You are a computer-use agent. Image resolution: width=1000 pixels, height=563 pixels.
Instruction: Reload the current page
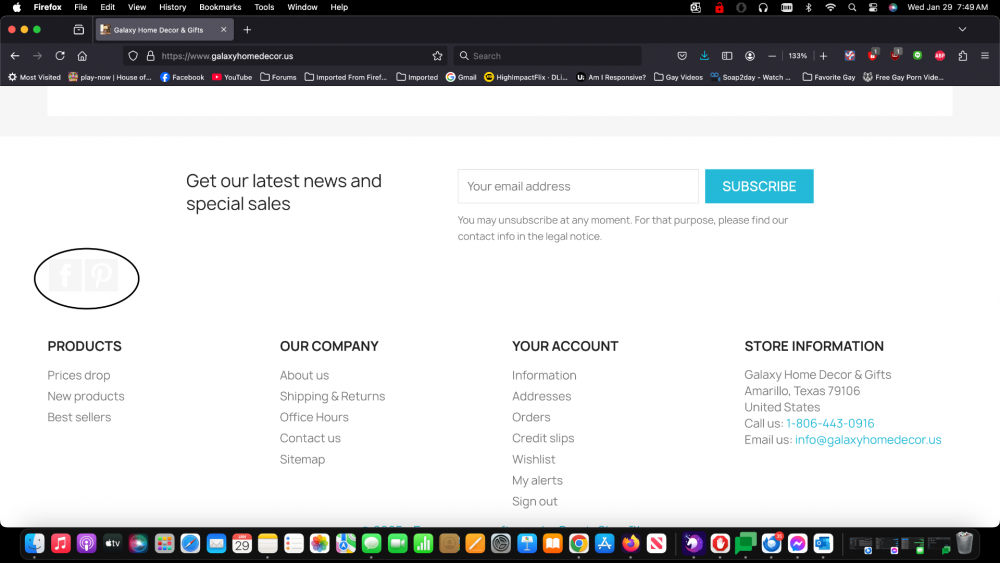[60, 56]
